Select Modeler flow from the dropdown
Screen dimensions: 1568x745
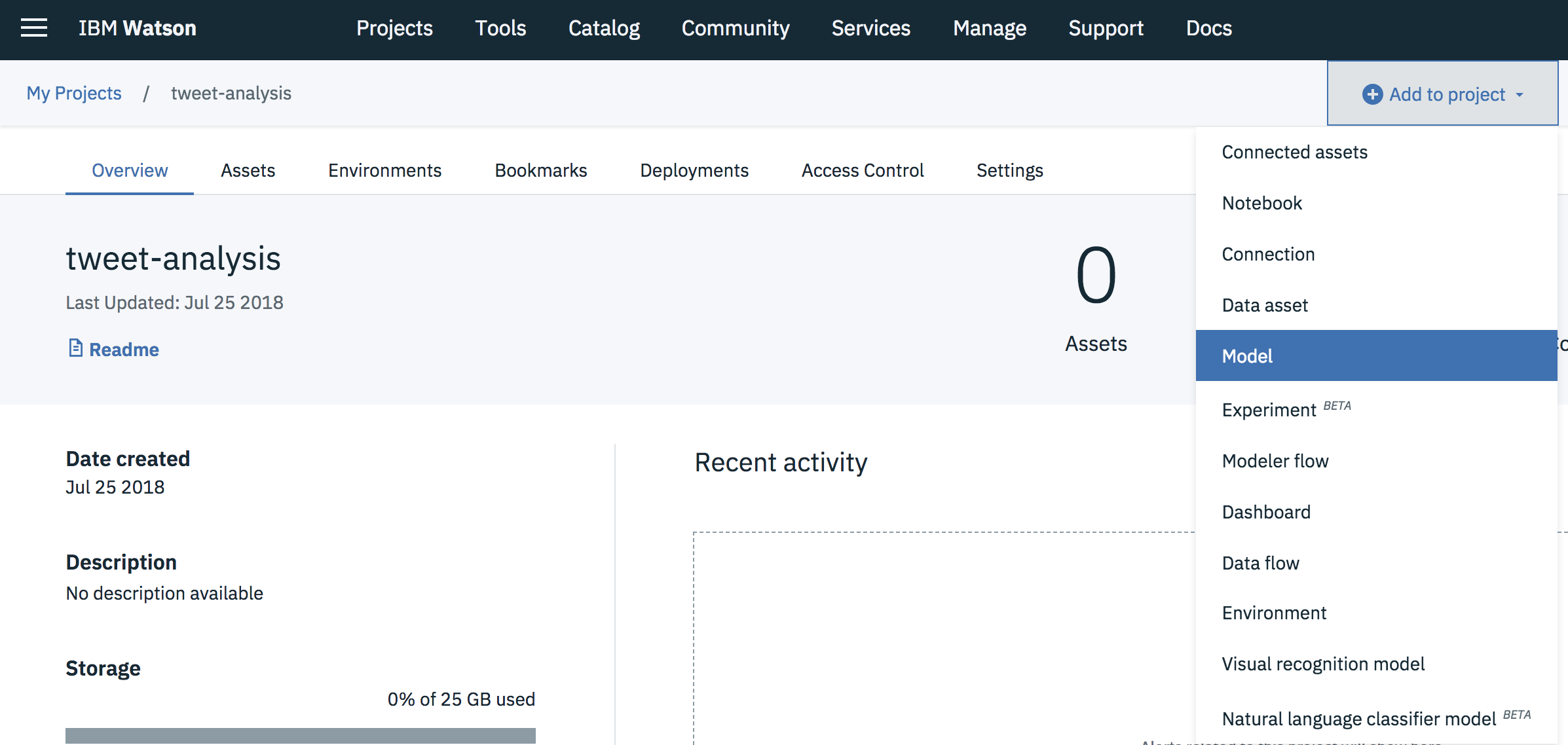coord(1376,461)
